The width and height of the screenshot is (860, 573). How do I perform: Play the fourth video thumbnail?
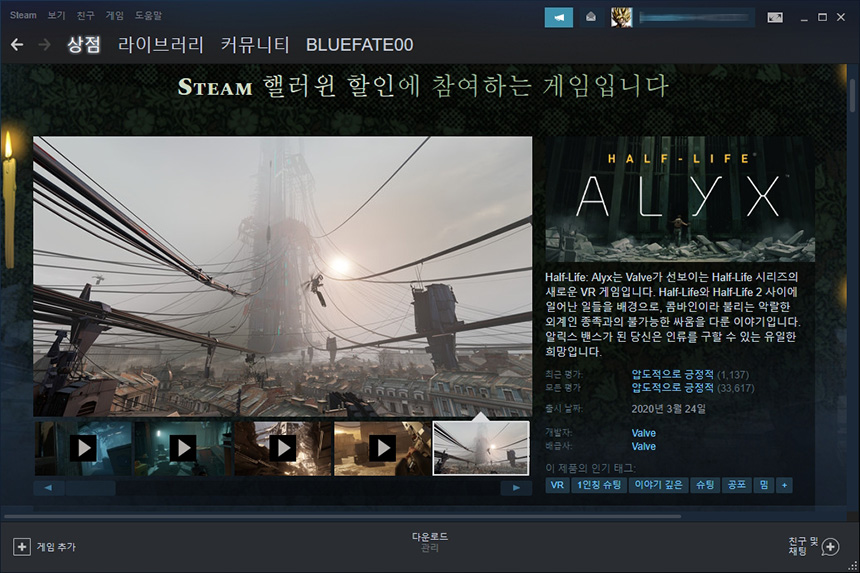(383, 448)
